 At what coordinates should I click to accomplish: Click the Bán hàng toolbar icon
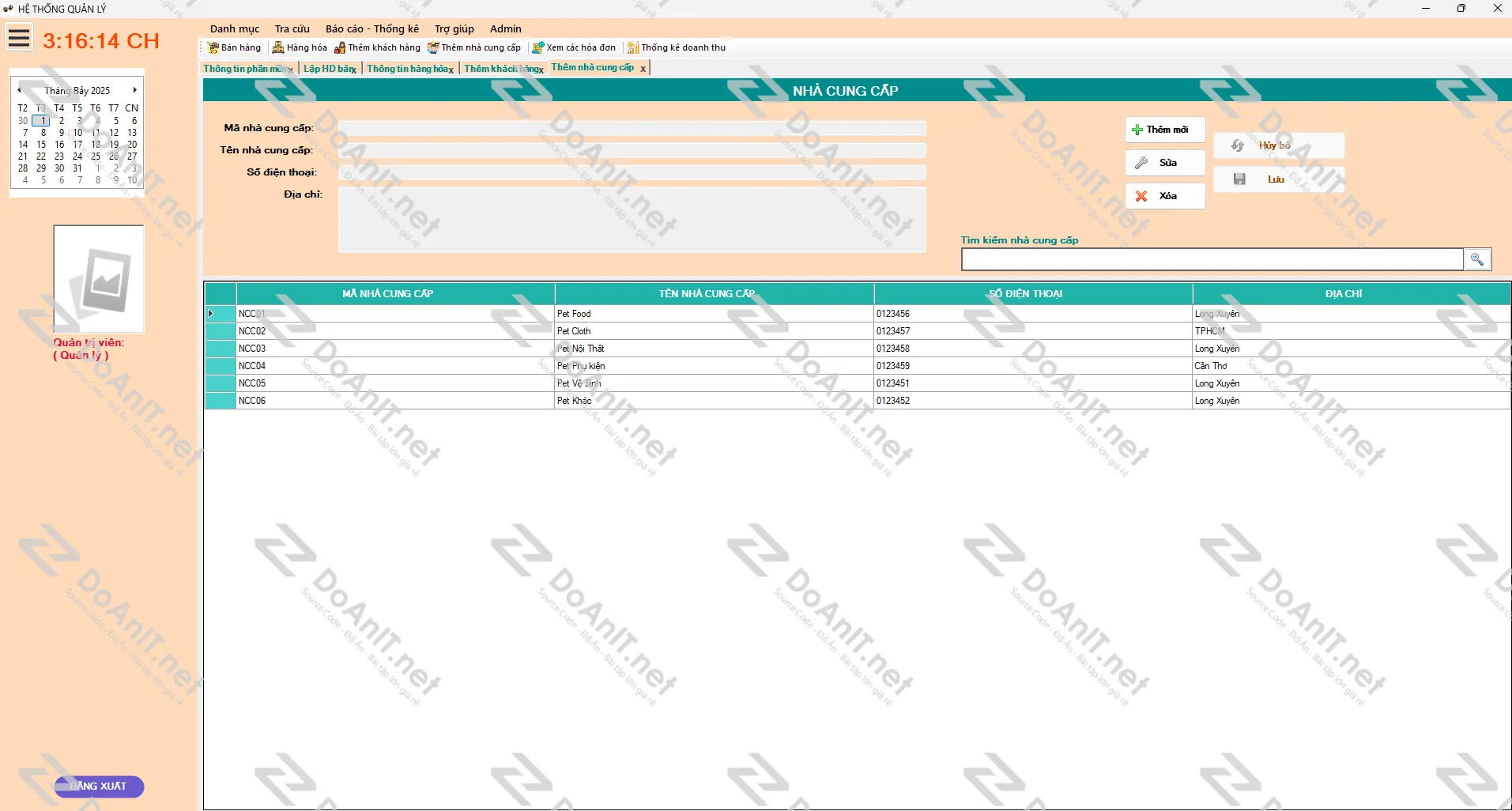pyautogui.click(x=234, y=47)
